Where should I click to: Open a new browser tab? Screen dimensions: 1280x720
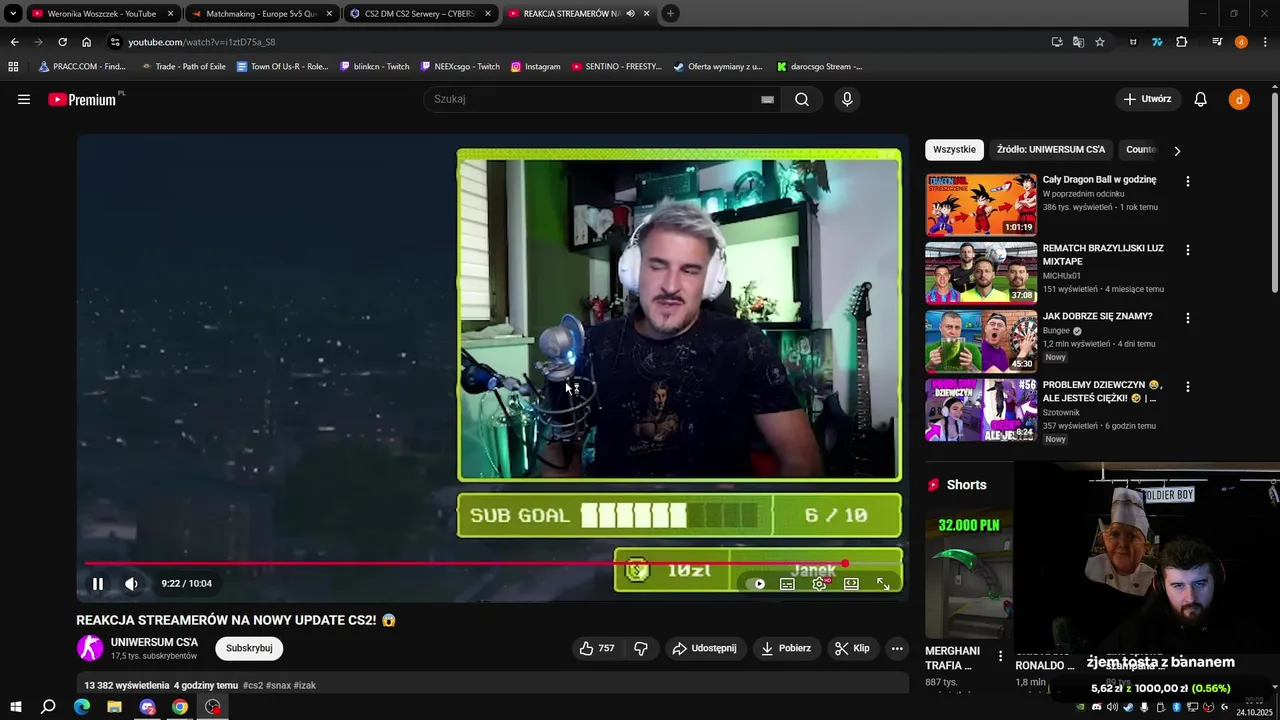coord(670,14)
